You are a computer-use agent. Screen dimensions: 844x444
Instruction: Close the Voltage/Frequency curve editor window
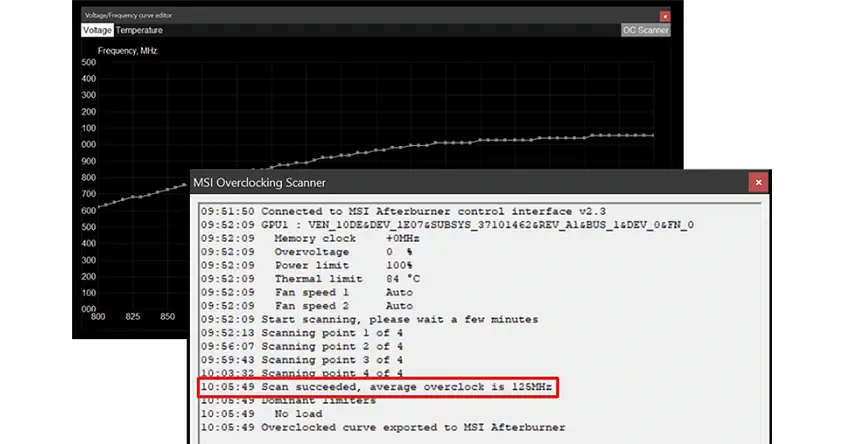pos(665,16)
